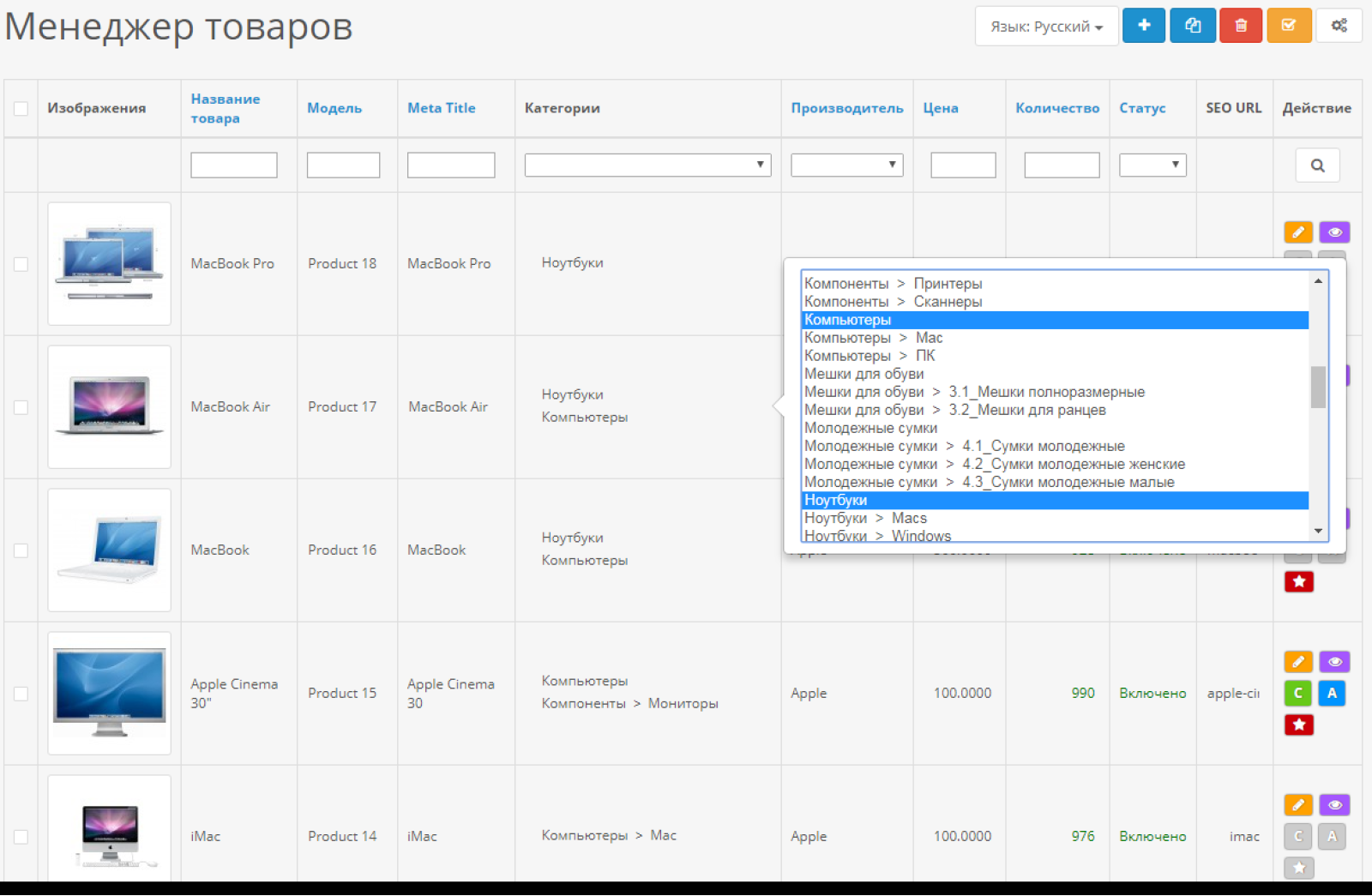The image size is (1372, 896).
Task: Select '3.2_Мешки для ранцев' option
Action: [x=1055, y=410]
